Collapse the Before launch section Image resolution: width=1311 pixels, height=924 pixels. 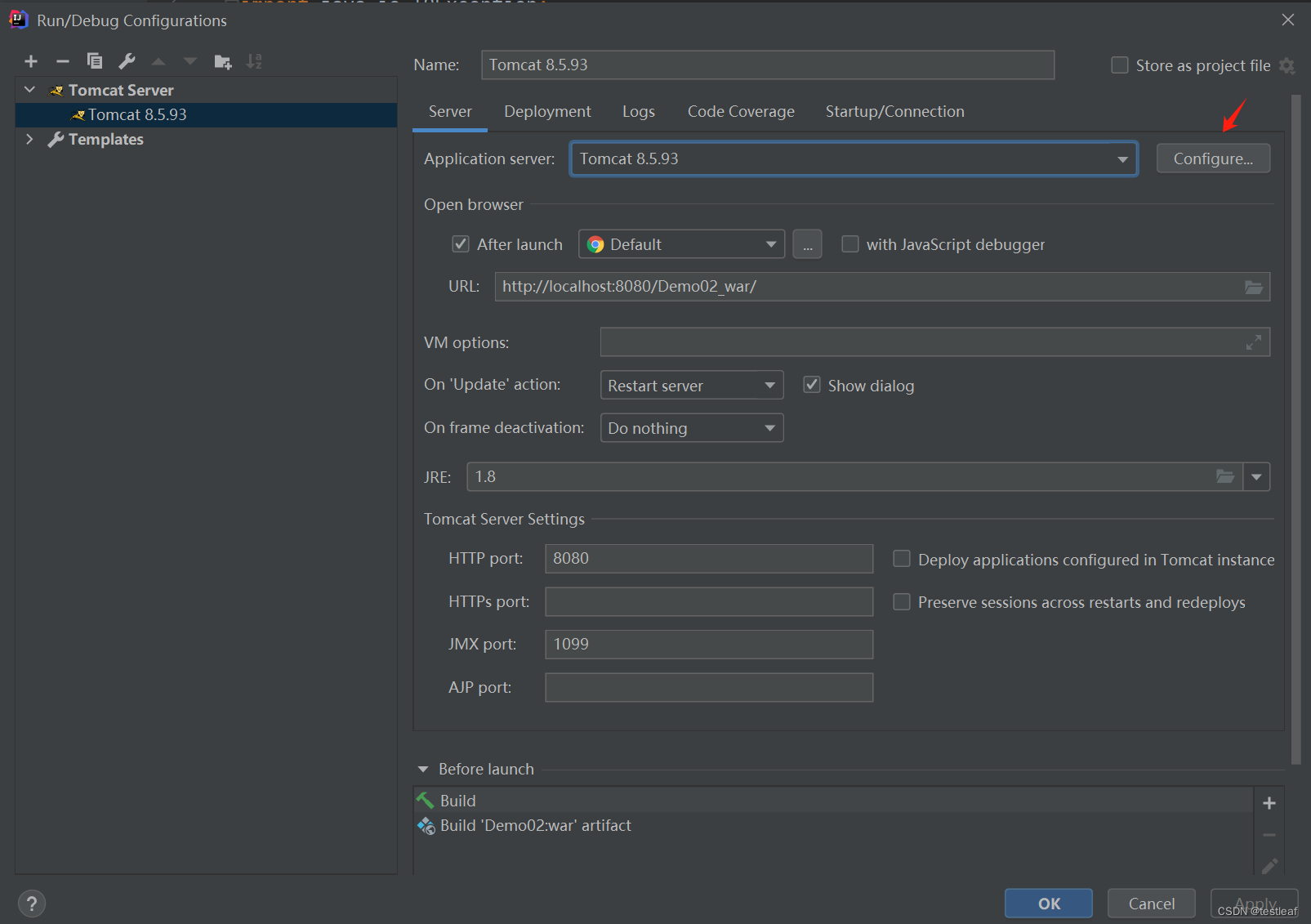pos(423,770)
